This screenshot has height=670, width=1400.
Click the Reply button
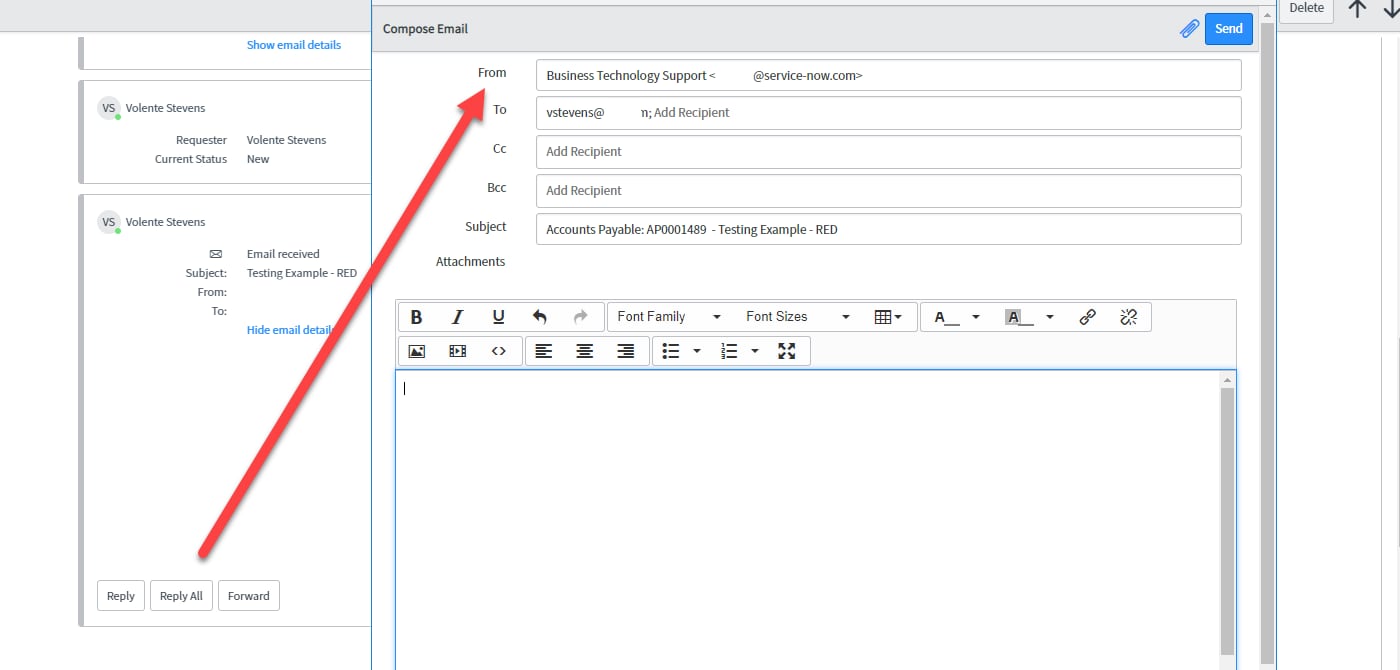pyautogui.click(x=121, y=596)
